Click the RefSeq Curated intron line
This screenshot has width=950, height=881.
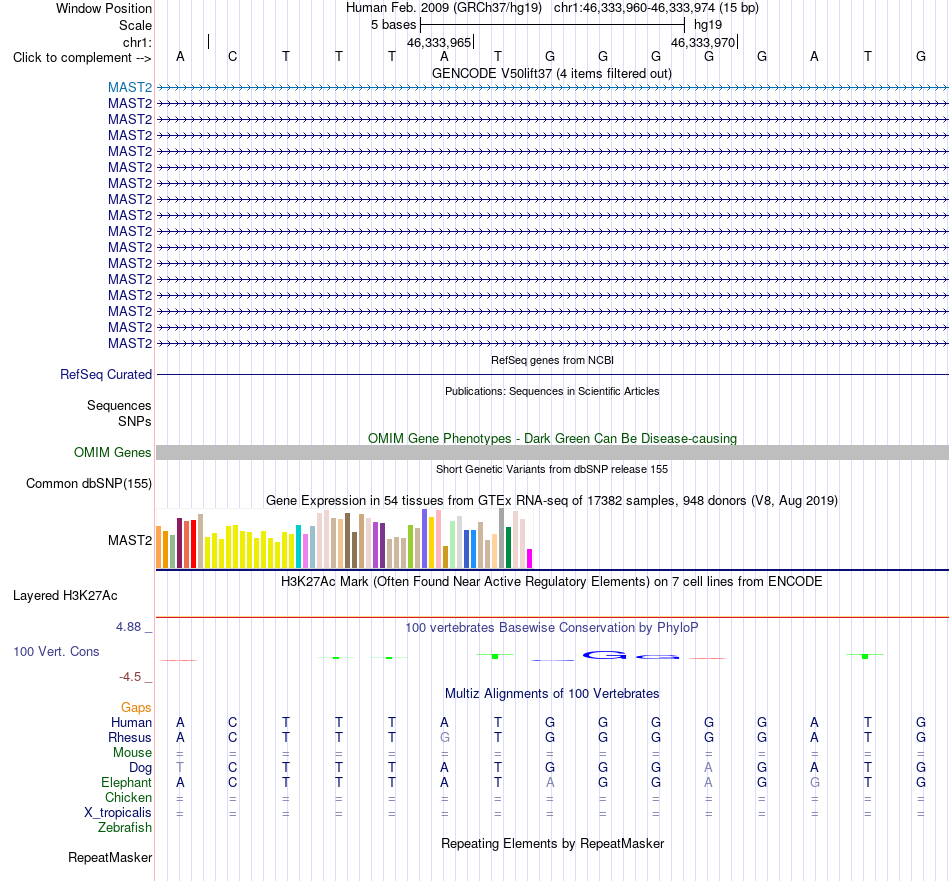[552, 374]
